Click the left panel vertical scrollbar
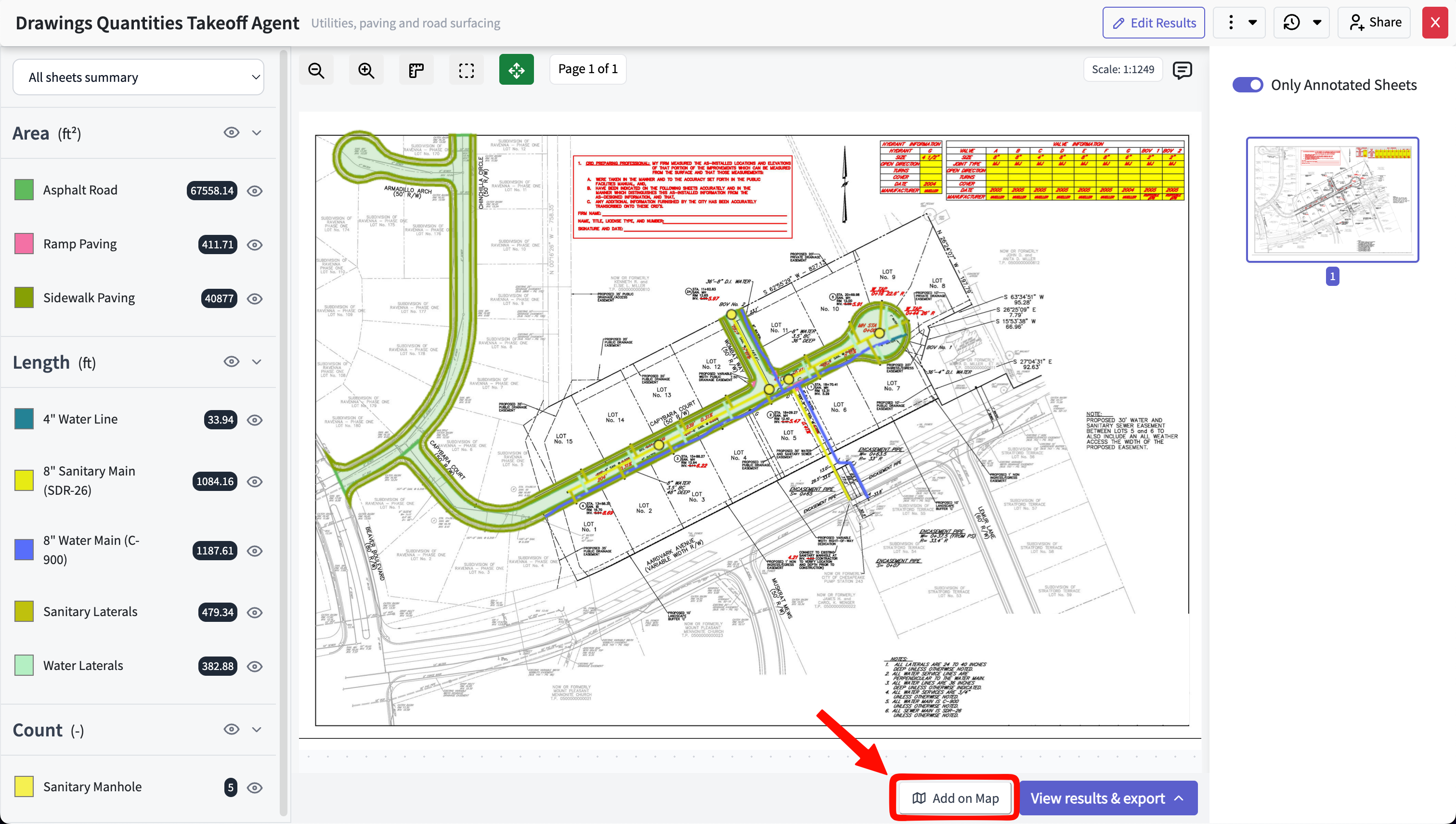Viewport: 1456px width, 824px height. [x=283, y=433]
